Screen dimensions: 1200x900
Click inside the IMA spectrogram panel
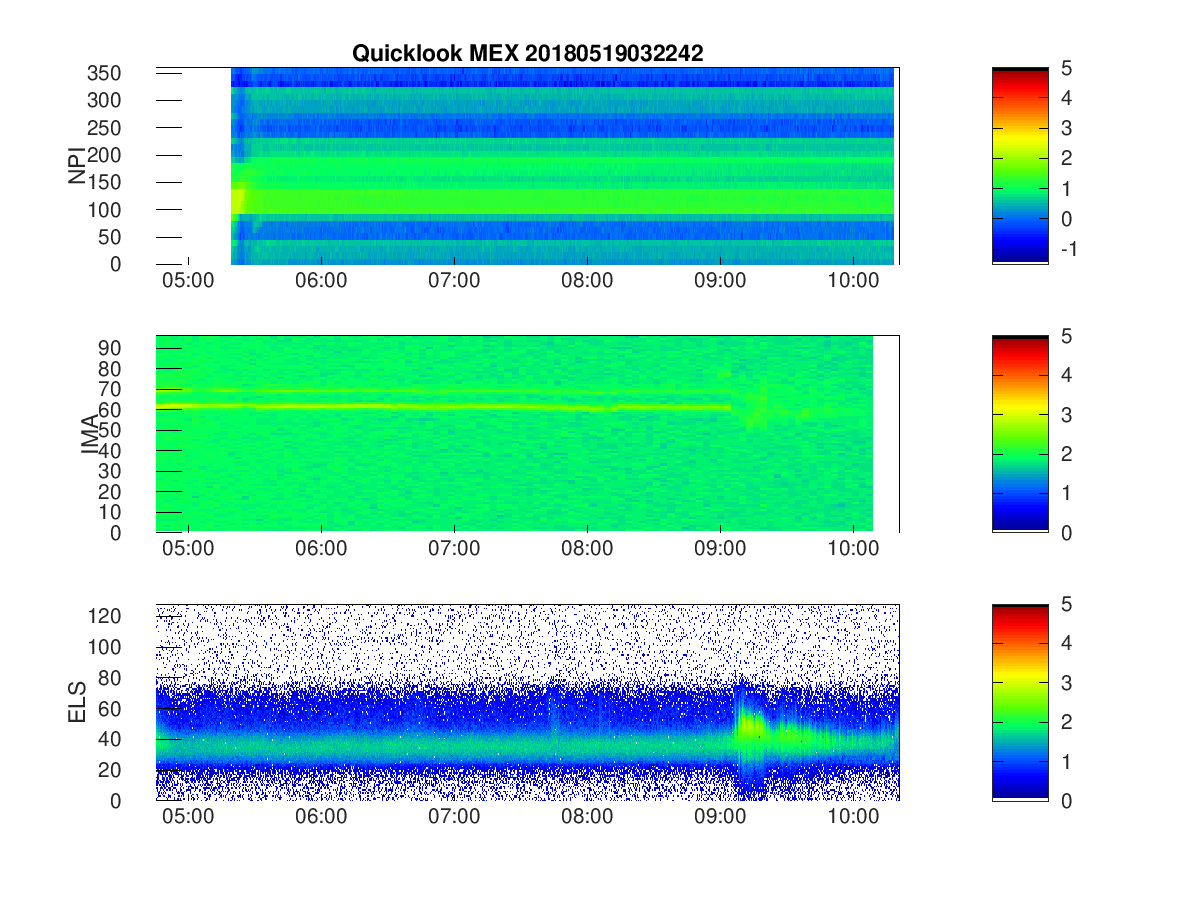[527, 434]
